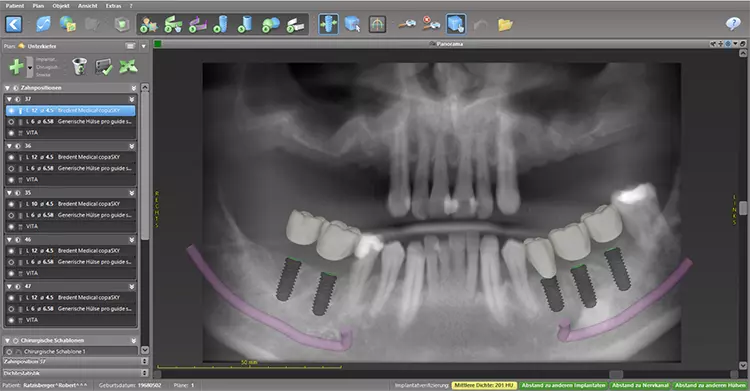
Task: Collapse tooth position 37 group
Action: [9, 99]
